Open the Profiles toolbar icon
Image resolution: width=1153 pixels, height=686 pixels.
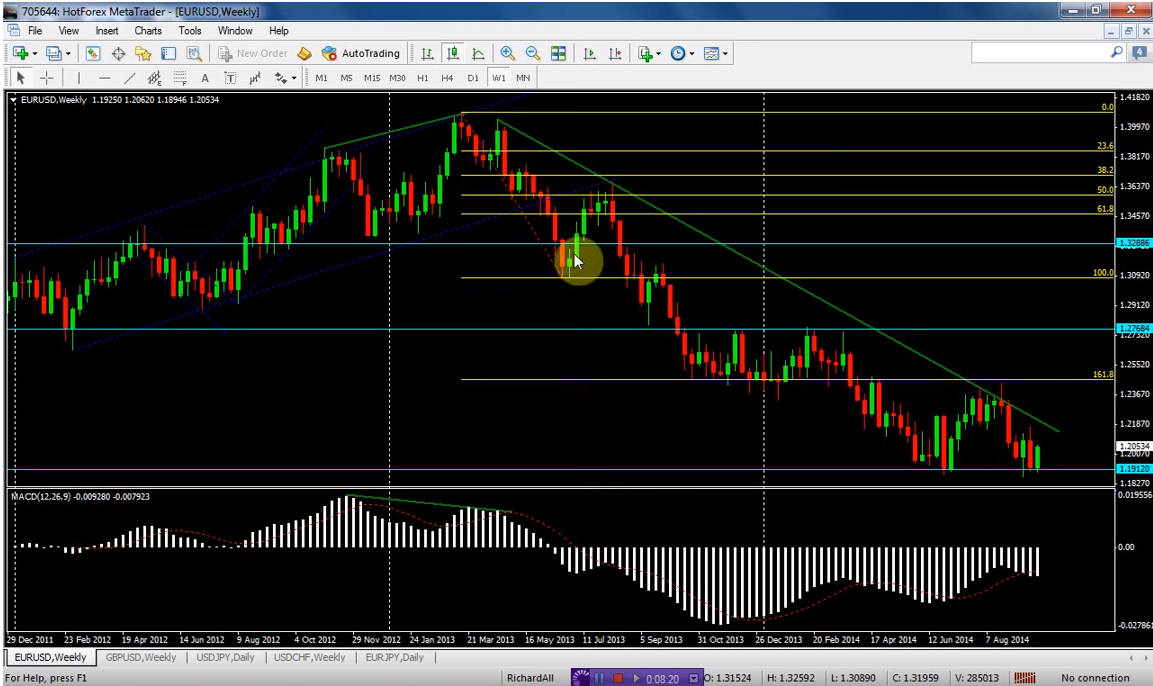[53, 53]
